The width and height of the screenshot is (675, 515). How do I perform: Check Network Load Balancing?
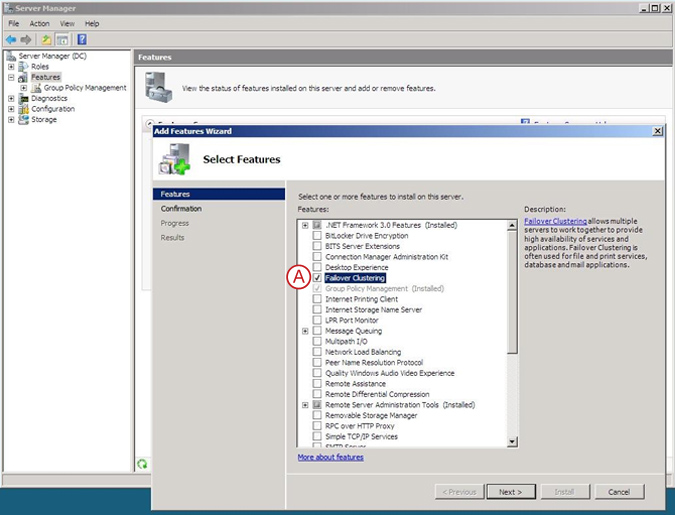click(x=317, y=352)
